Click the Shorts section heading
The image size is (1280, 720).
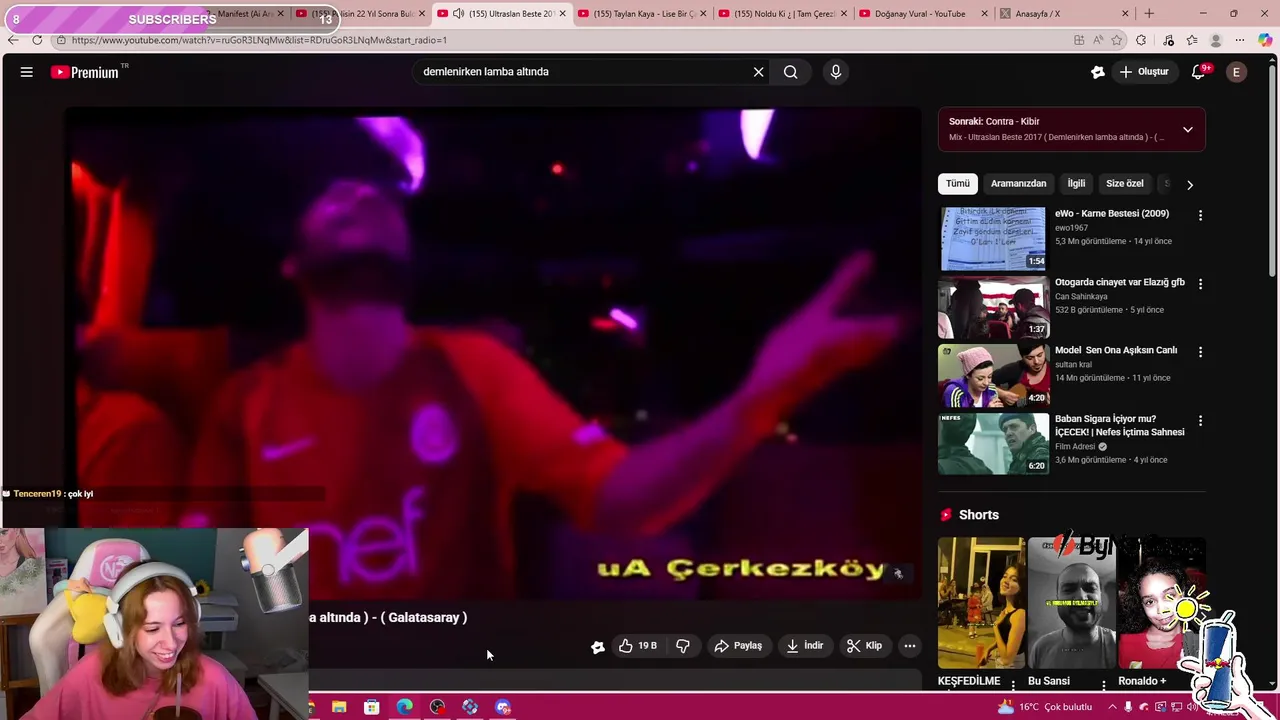[x=979, y=515]
